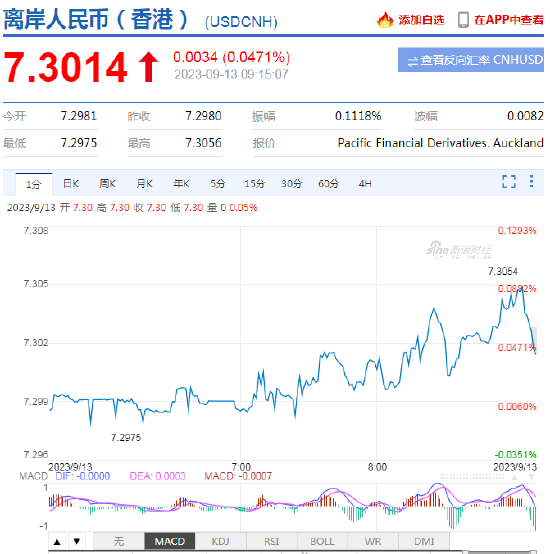Open the 月K monthly chart tab
Screen dimensions: 550x554
pyautogui.click(x=144, y=184)
